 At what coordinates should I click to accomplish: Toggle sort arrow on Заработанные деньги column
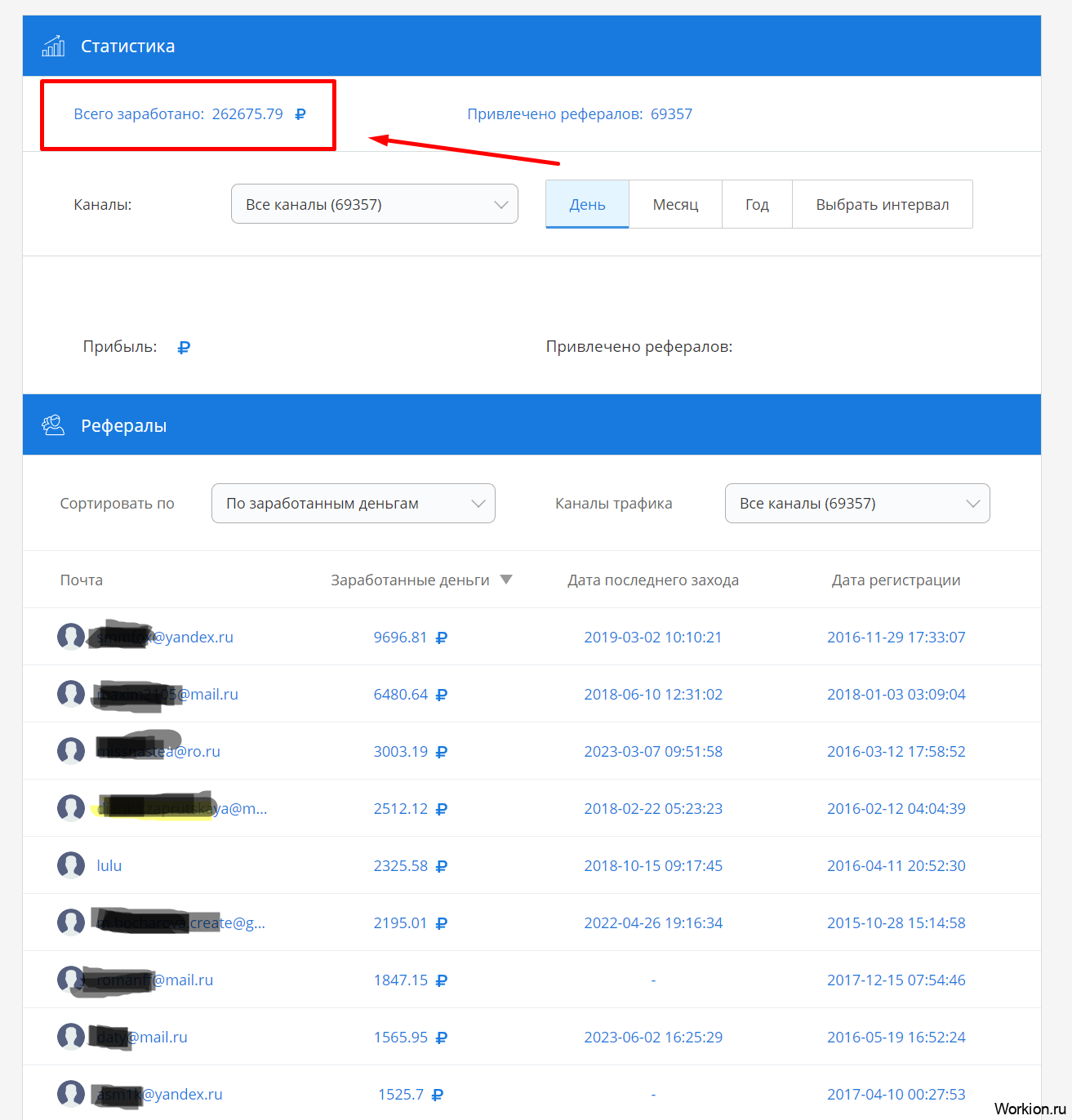tap(506, 580)
